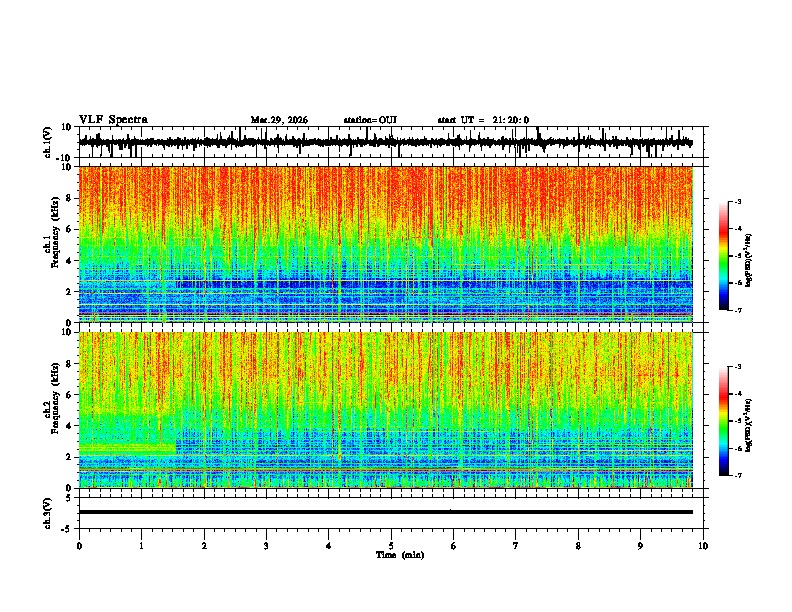Click inside the ch.2 spectrogram panel
The width and height of the screenshot is (792, 612).
click(x=386, y=410)
